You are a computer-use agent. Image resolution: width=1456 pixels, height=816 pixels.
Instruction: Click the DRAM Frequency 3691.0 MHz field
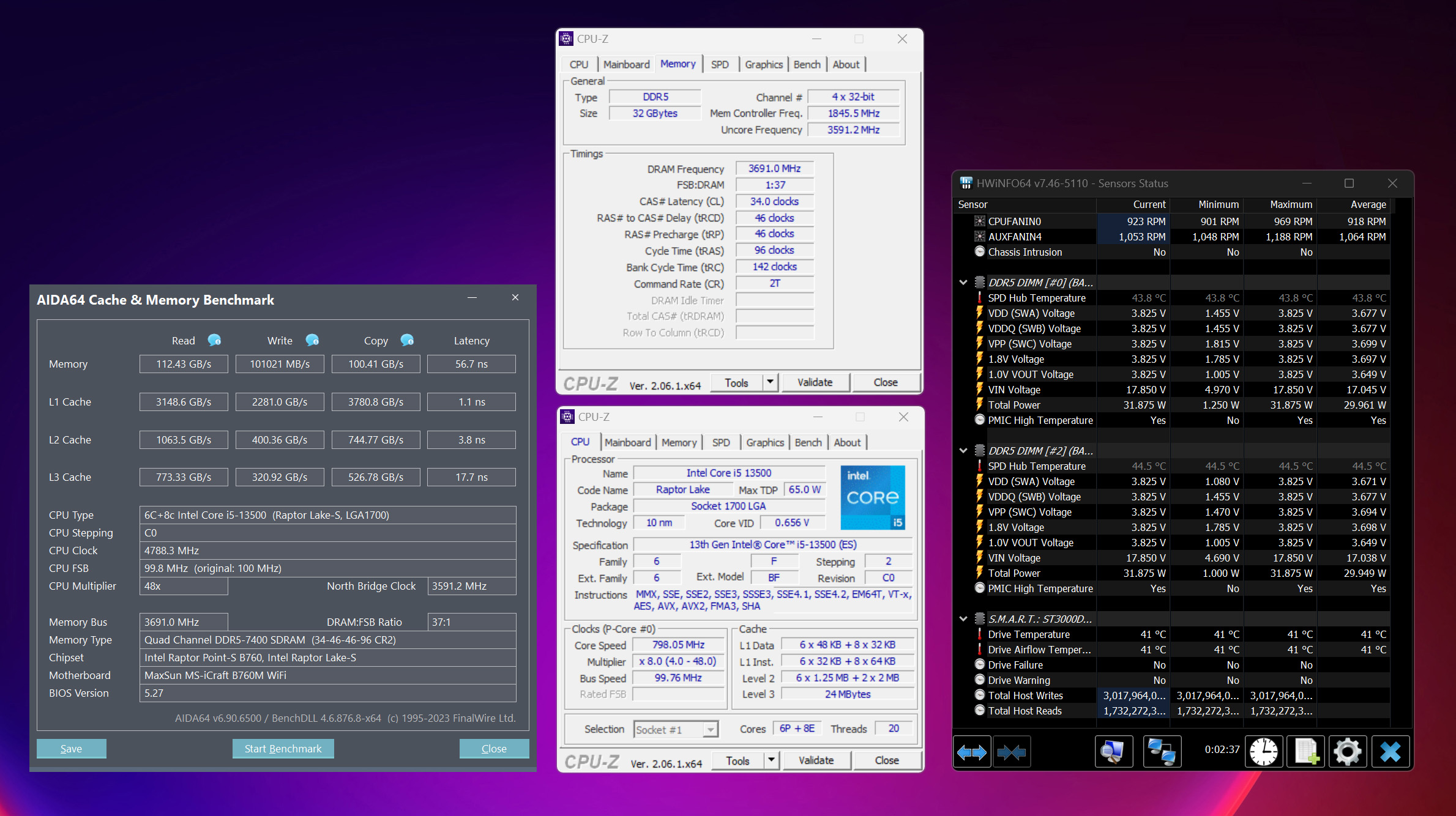[x=774, y=168]
